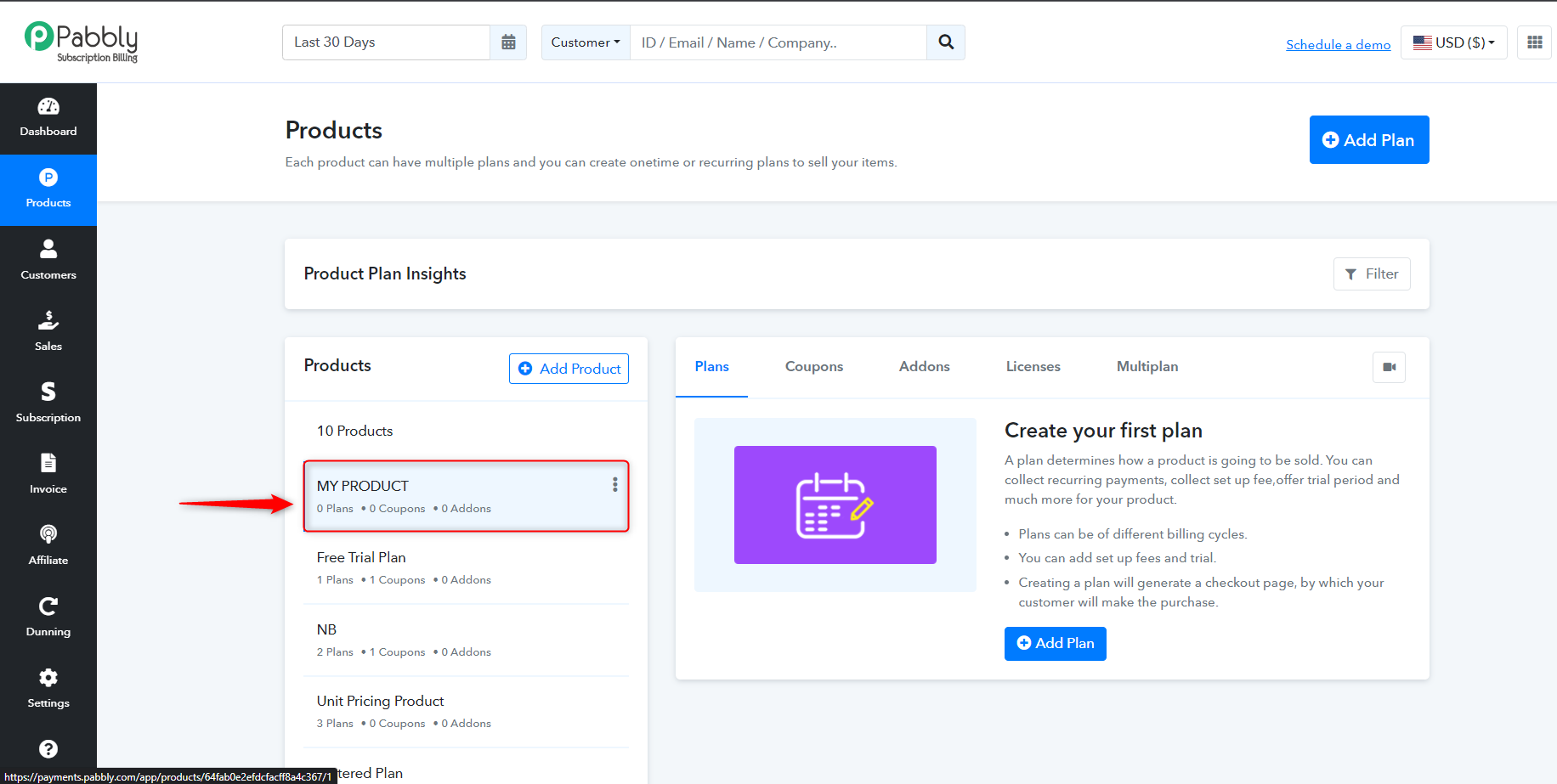This screenshot has width=1557, height=784.
Task: Switch to the Multiplan tab
Action: click(1147, 366)
